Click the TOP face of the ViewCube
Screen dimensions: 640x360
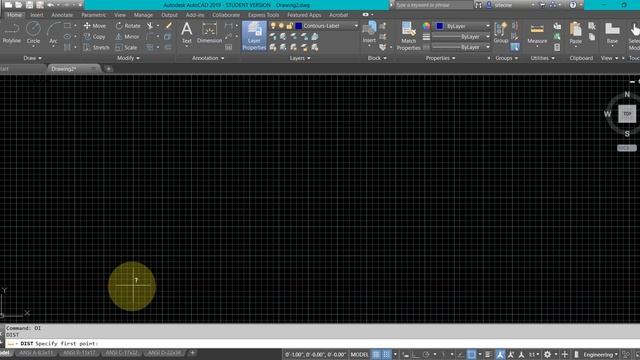point(627,113)
